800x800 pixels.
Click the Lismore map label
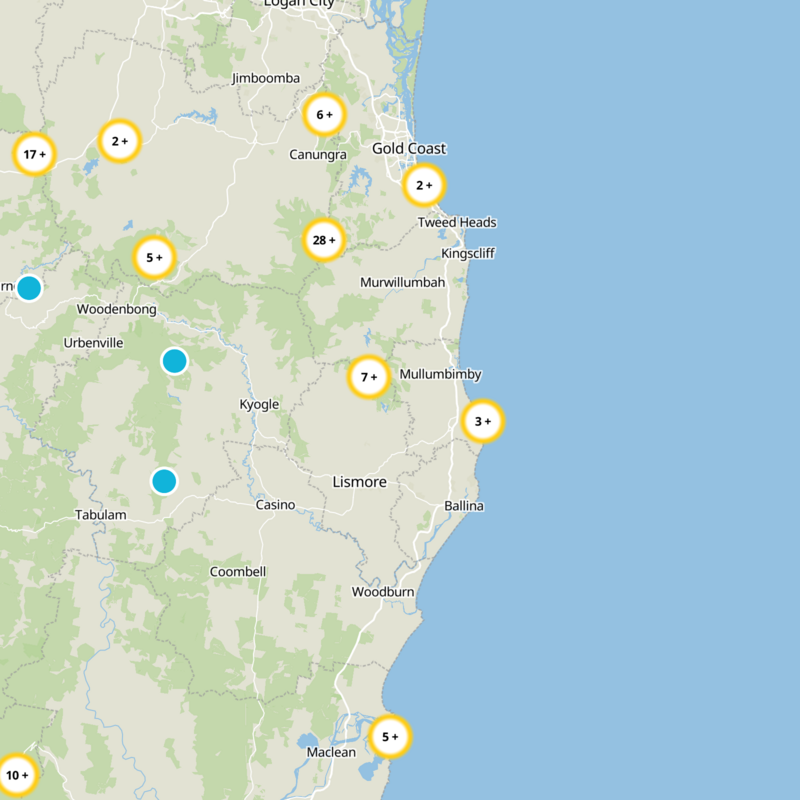(360, 482)
